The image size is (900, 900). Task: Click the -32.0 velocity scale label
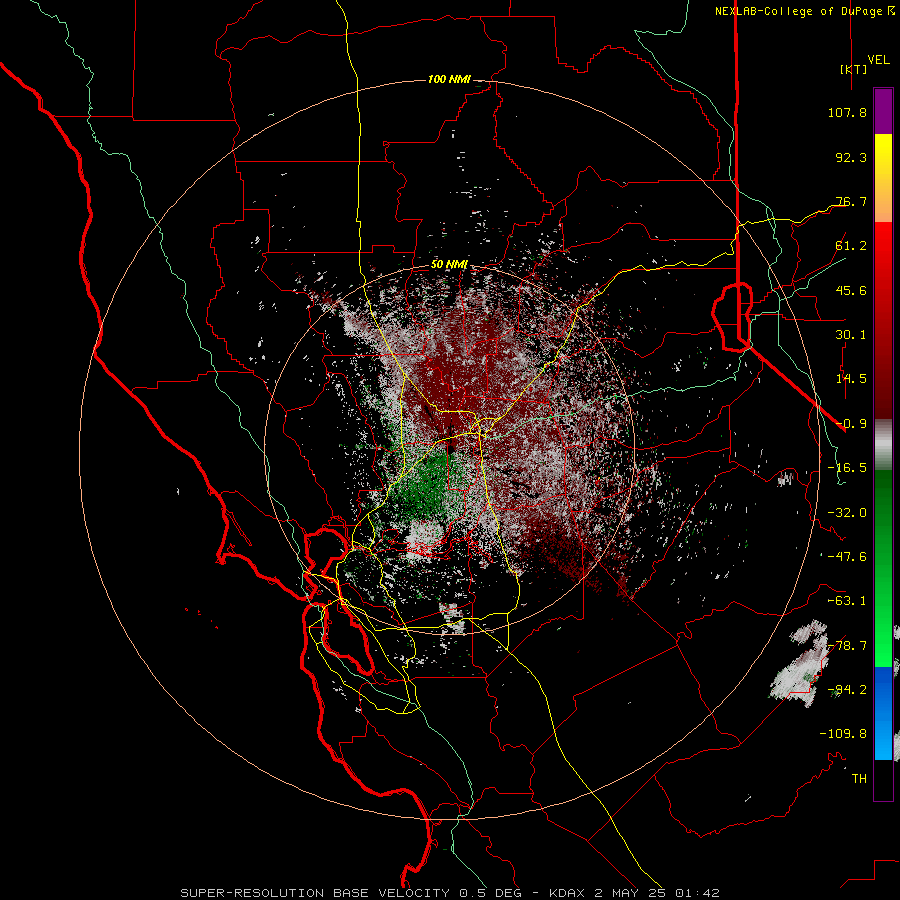(847, 513)
